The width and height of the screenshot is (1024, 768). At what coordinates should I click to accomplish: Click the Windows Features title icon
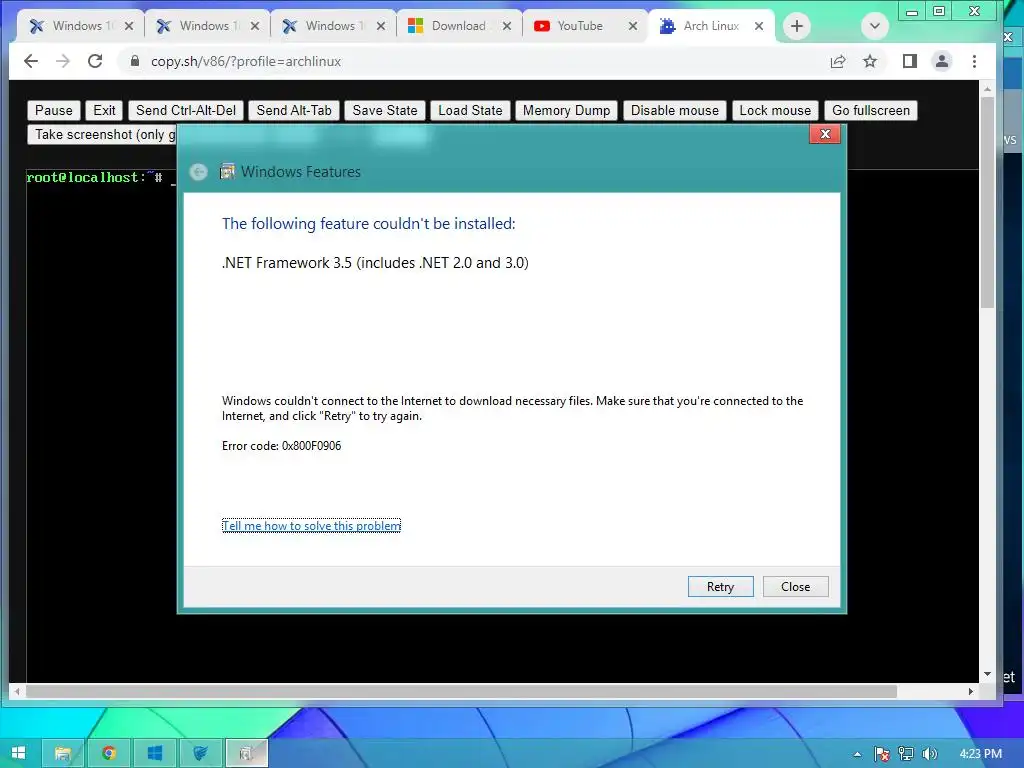[x=227, y=171]
